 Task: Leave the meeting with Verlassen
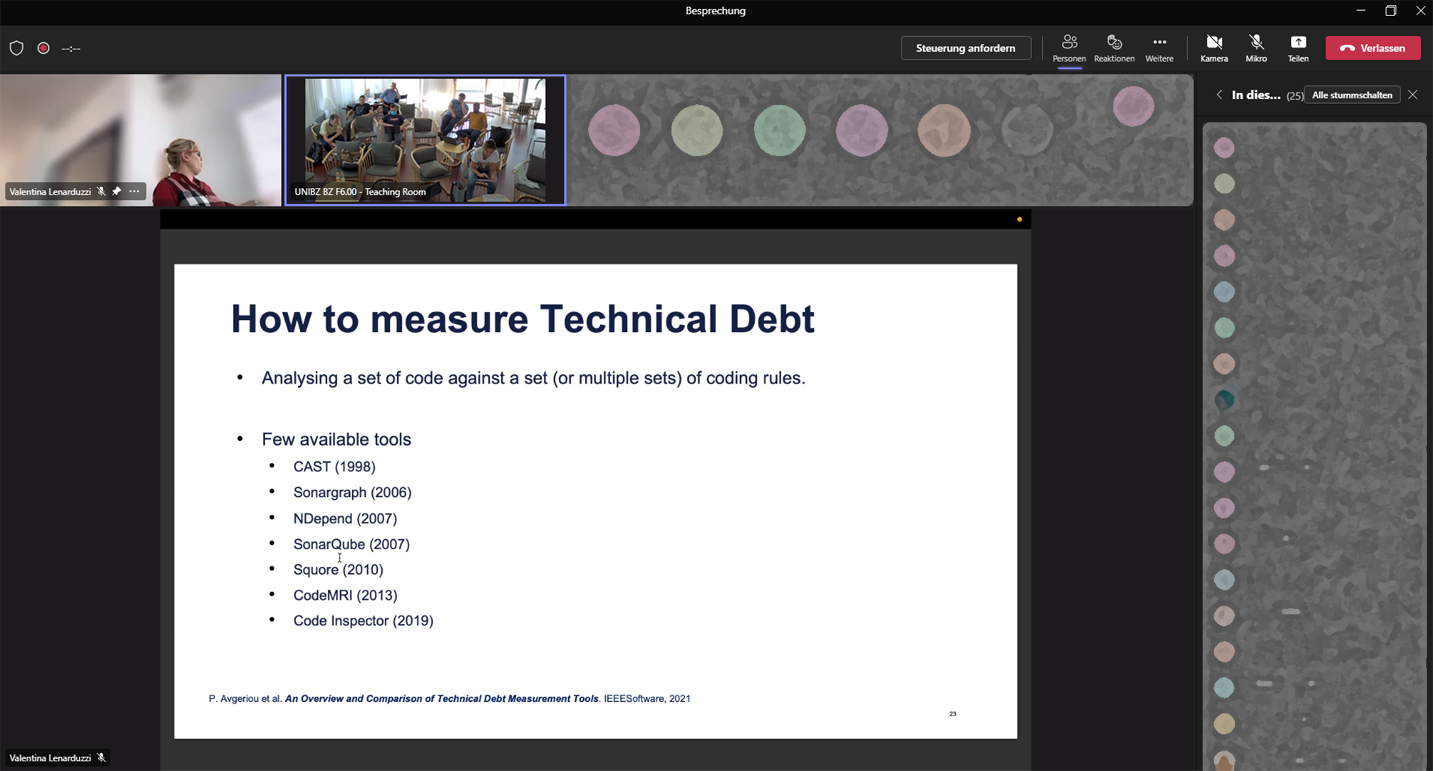coord(1372,48)
